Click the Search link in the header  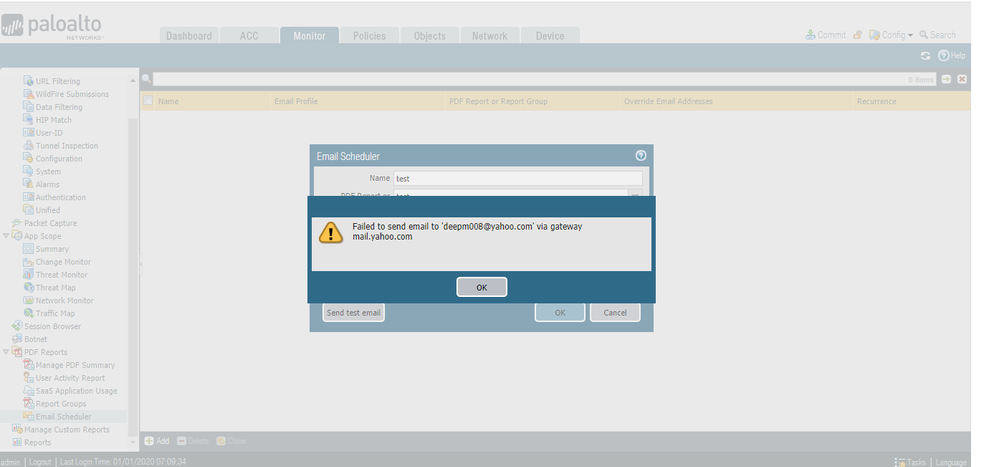(937, 35)
